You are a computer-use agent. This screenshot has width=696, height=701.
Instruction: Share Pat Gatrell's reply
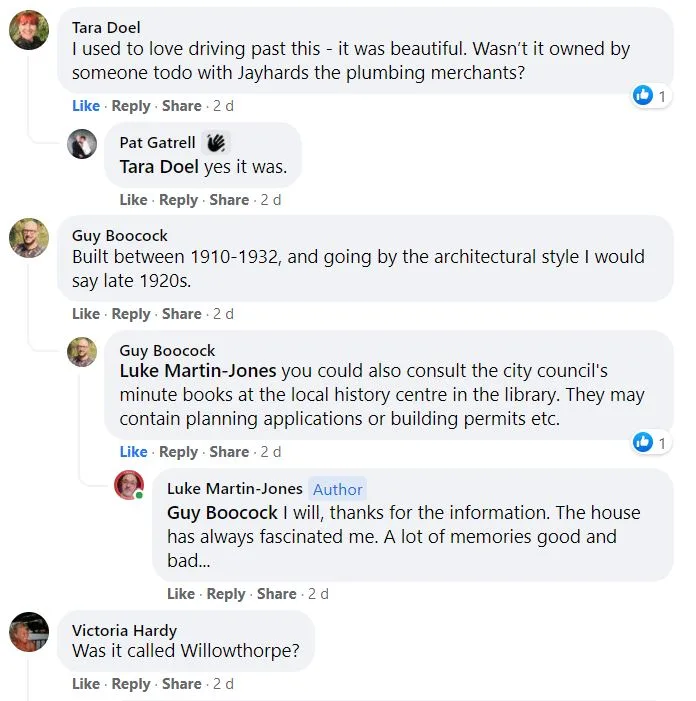[229, 200]
